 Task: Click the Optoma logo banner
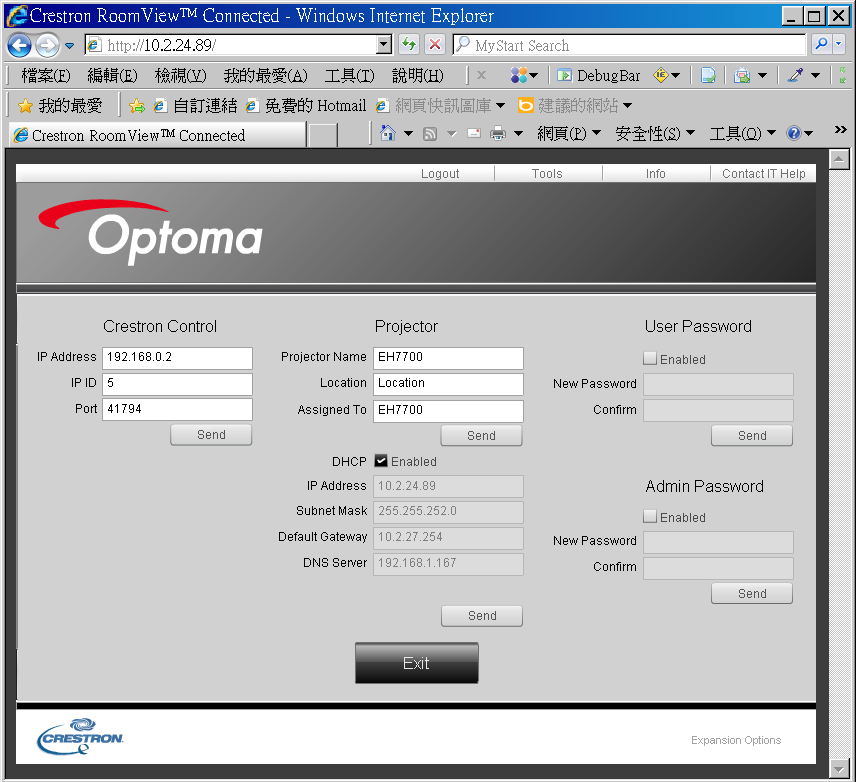(150, 233)
